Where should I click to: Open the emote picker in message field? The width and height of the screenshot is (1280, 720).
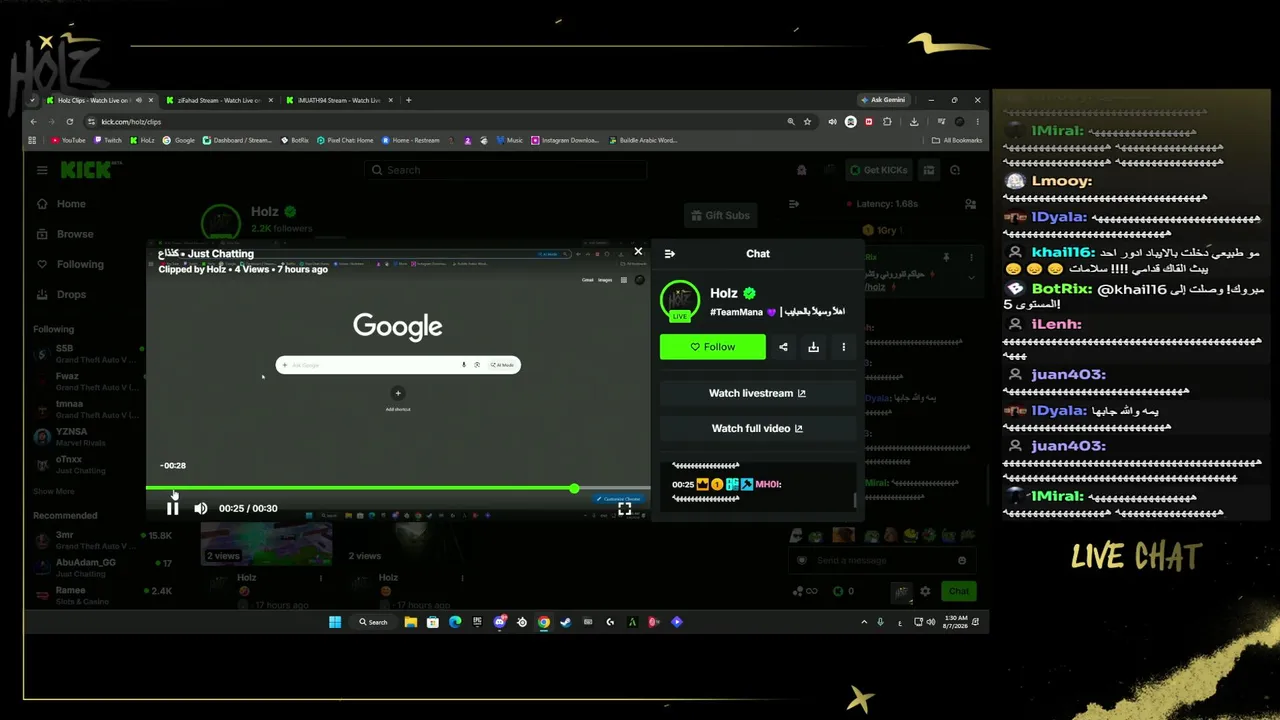(x=962, y=561)
